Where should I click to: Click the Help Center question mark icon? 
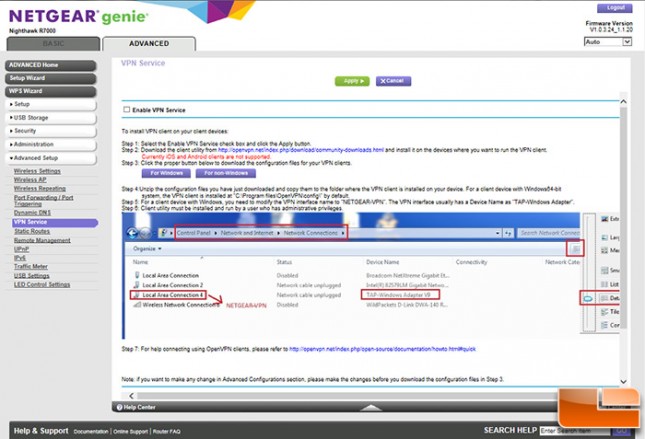click(118, 407)
